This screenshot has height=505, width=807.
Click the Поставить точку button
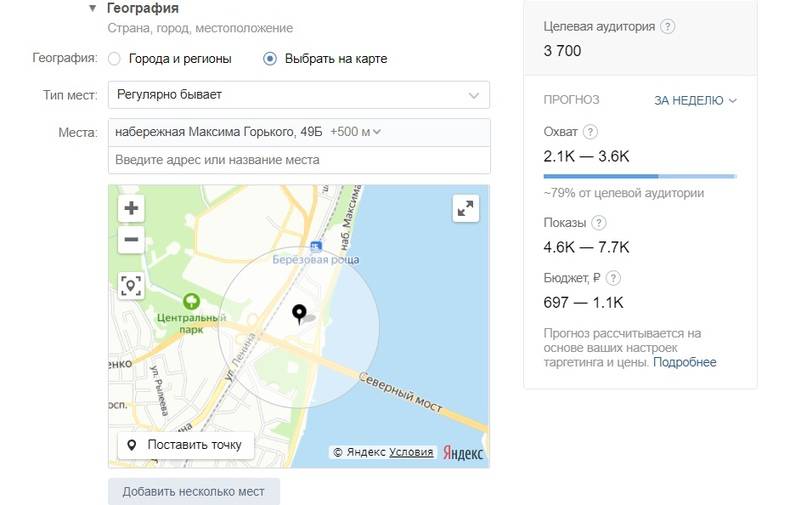coord(186,445)
